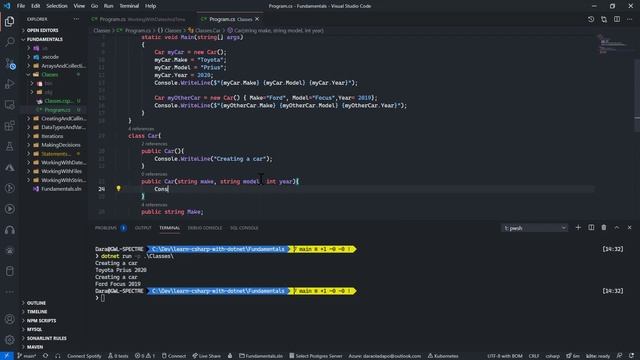
Task: Switch to the Debug Console tab
Action: coord(205,228)
